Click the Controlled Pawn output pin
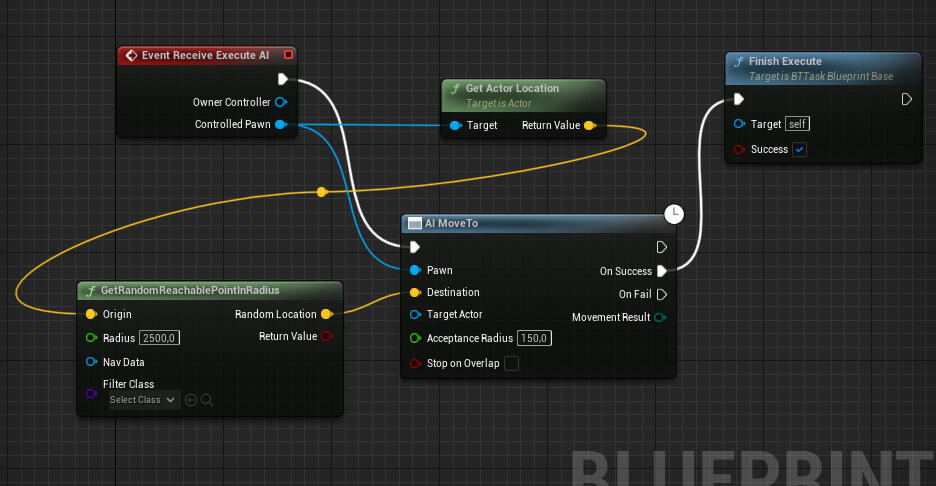 click(x=281, y=125)
